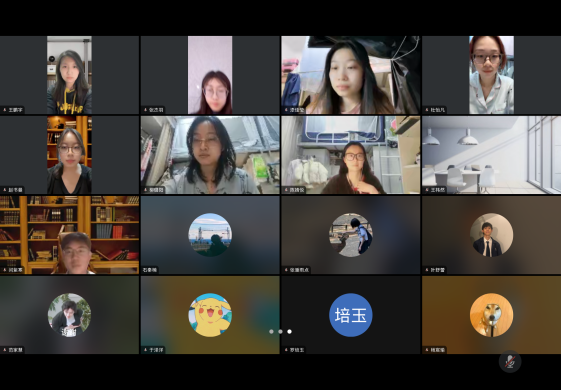The height and width of the screenshot is (390, 561).
Task: Open the avatar of person in suit and tie
Action: 491,235
